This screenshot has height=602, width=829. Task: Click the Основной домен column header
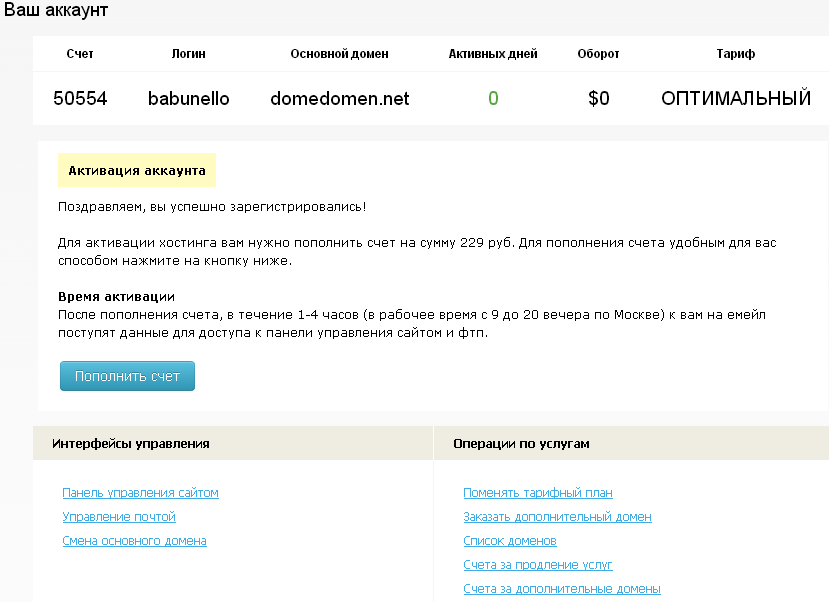[339, 54]
